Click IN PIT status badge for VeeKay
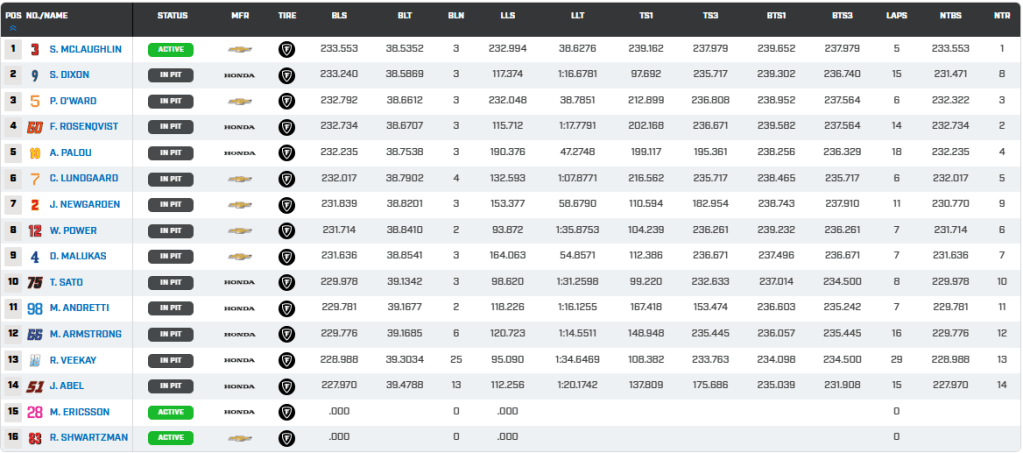Viewport: 1023px width, 453px height. [x=170, y=360]
